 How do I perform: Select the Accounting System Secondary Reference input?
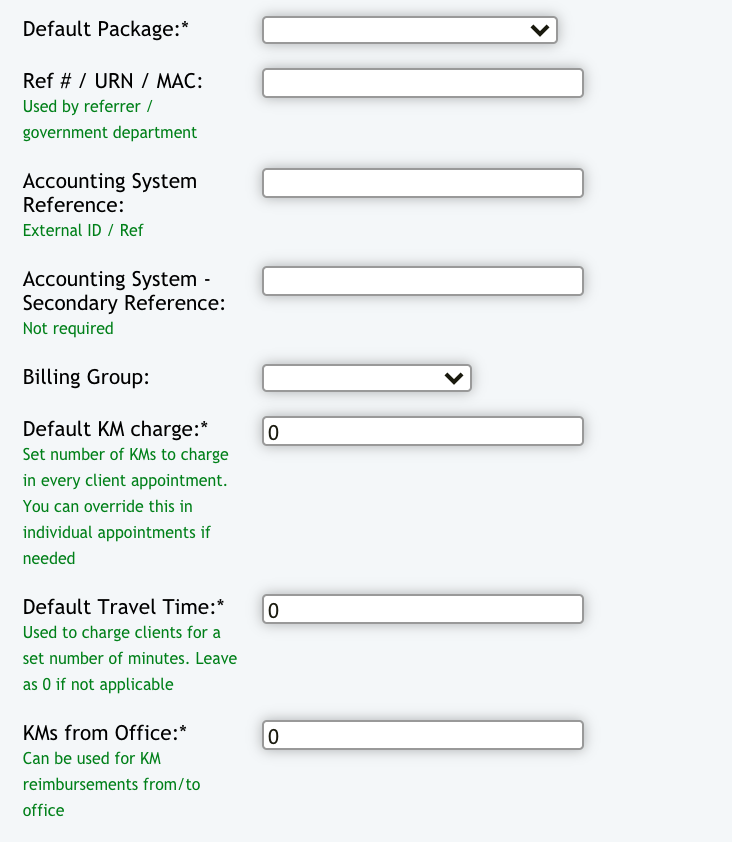[422, 281]
